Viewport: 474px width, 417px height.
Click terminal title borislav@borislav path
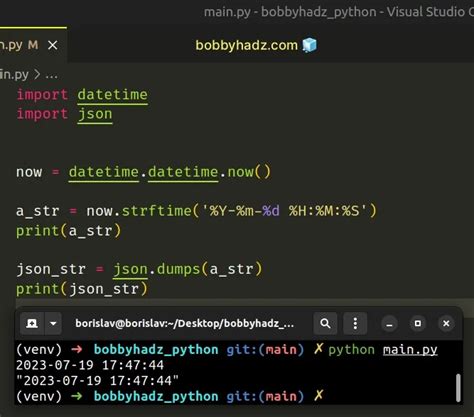(185, 323)
